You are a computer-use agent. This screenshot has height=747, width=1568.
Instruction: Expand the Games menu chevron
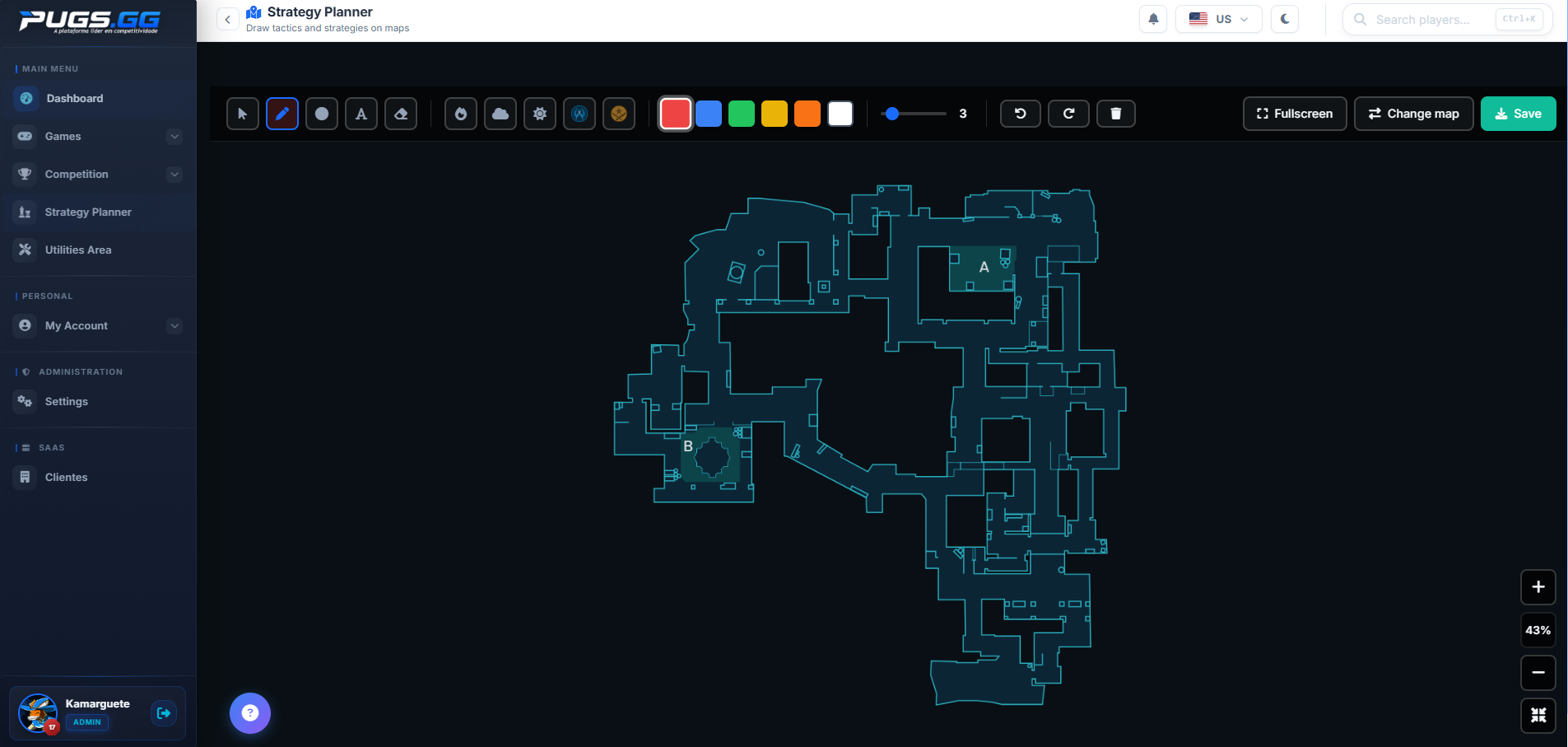coord(174,137)
